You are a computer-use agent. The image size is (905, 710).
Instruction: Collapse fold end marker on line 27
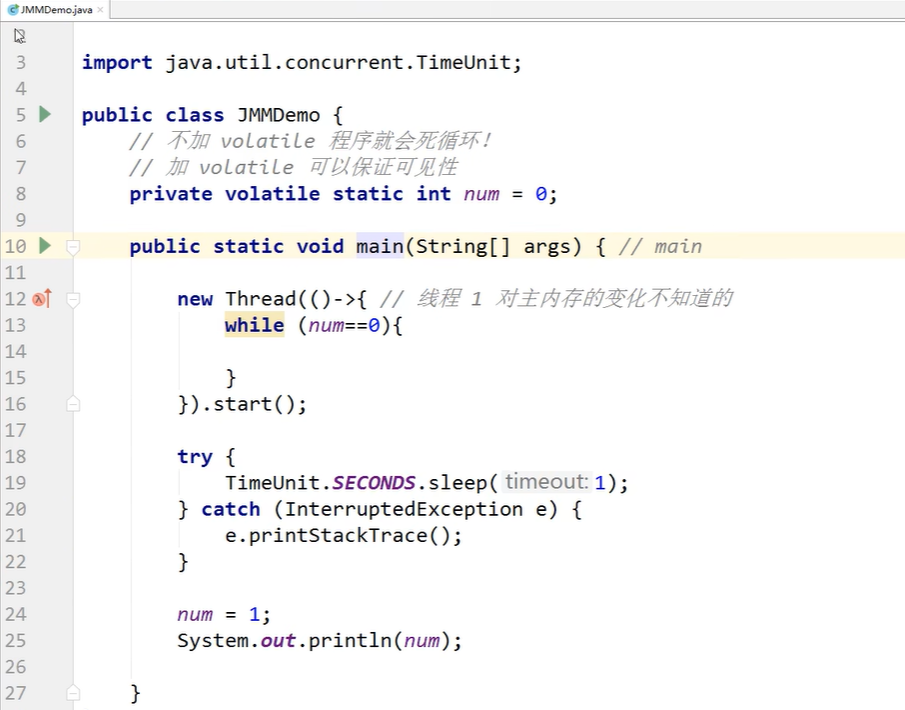(x=73, y=693)
